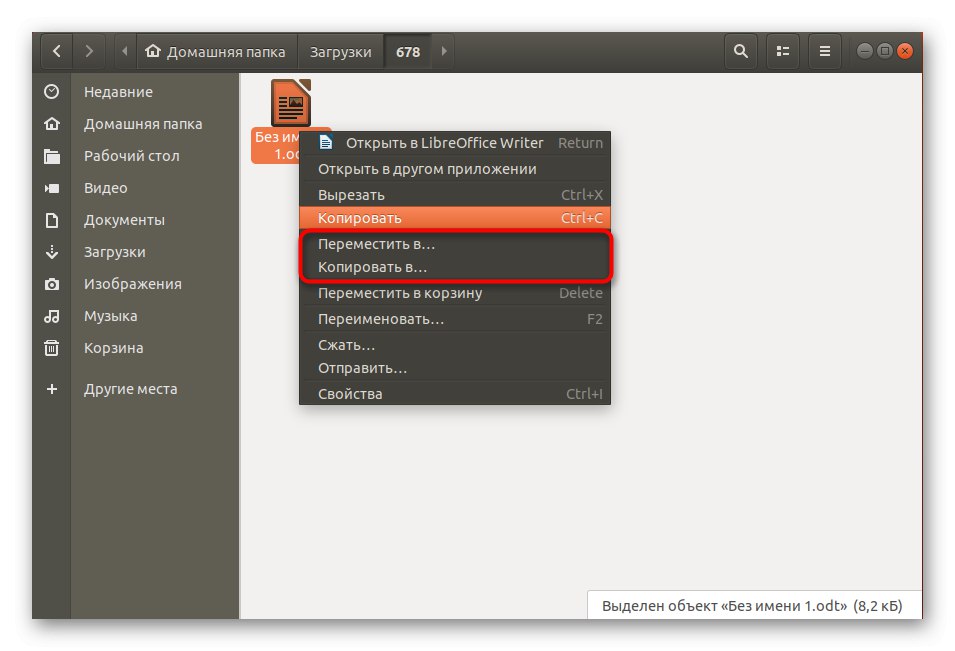955x651 pixels.
Task: Click the Music note icon in sidebar
Action: point(52,316)
